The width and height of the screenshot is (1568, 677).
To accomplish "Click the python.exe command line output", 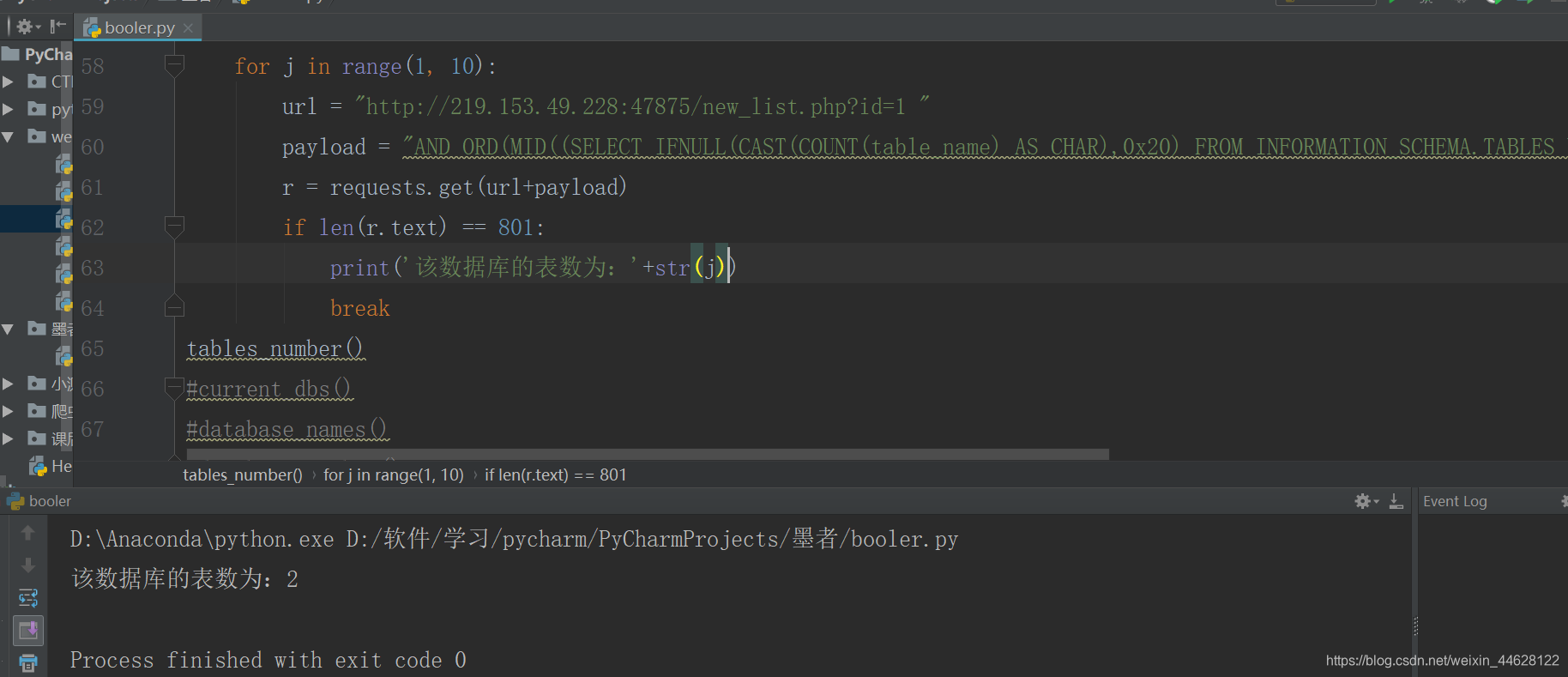I will tap(514, 539).
